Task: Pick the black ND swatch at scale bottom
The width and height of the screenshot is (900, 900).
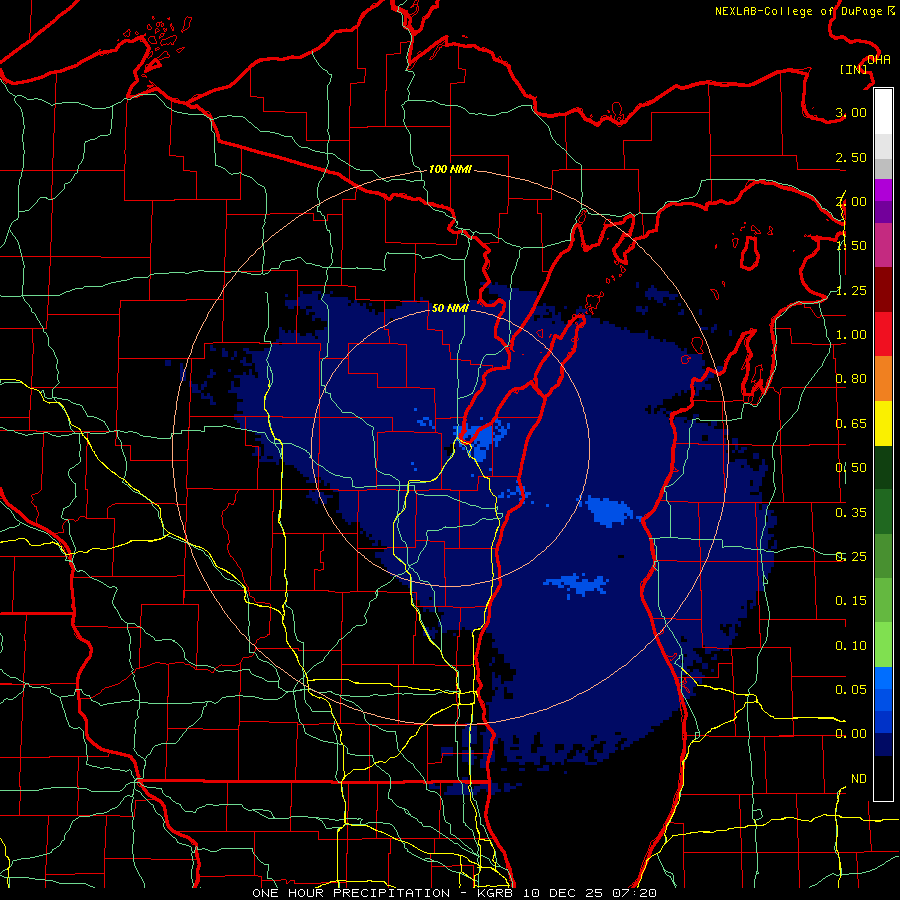Action: (883, 778)
